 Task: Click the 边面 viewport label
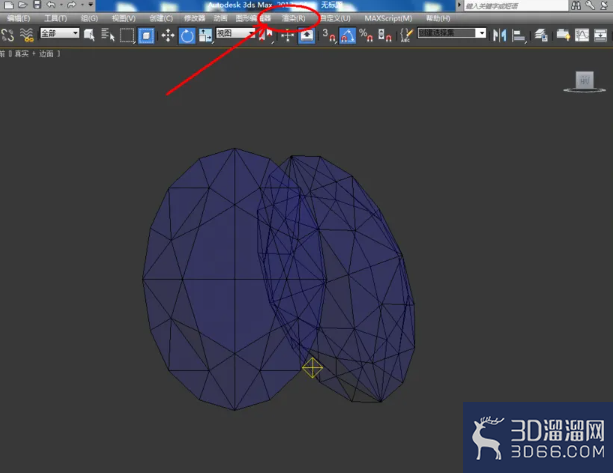click(46, 54)
